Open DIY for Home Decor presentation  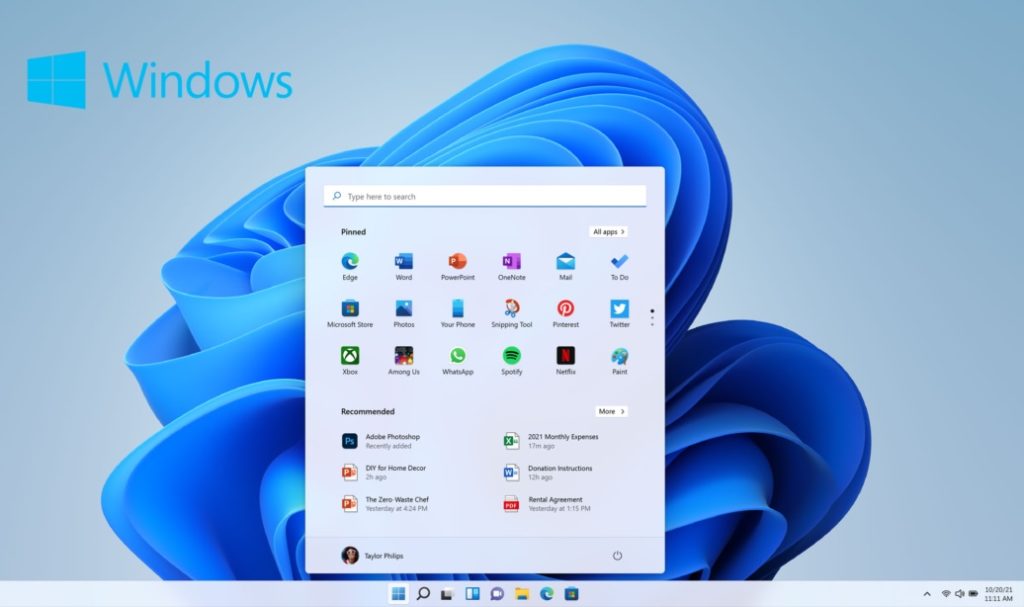click(x=384, y=472)
